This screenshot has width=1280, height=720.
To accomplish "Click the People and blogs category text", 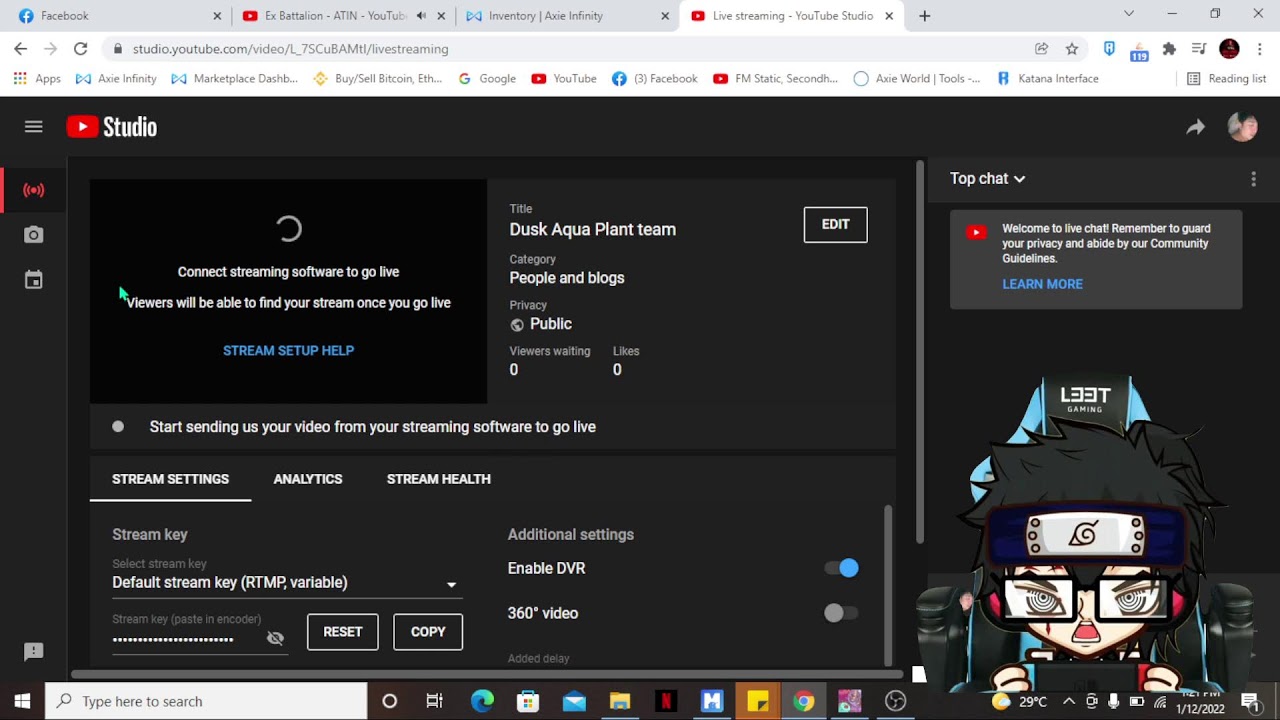I will (566, 278).
